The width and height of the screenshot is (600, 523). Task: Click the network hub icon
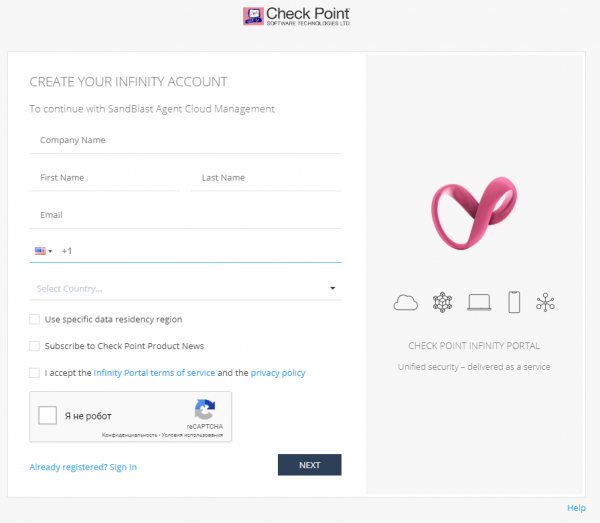click(442, 302)
